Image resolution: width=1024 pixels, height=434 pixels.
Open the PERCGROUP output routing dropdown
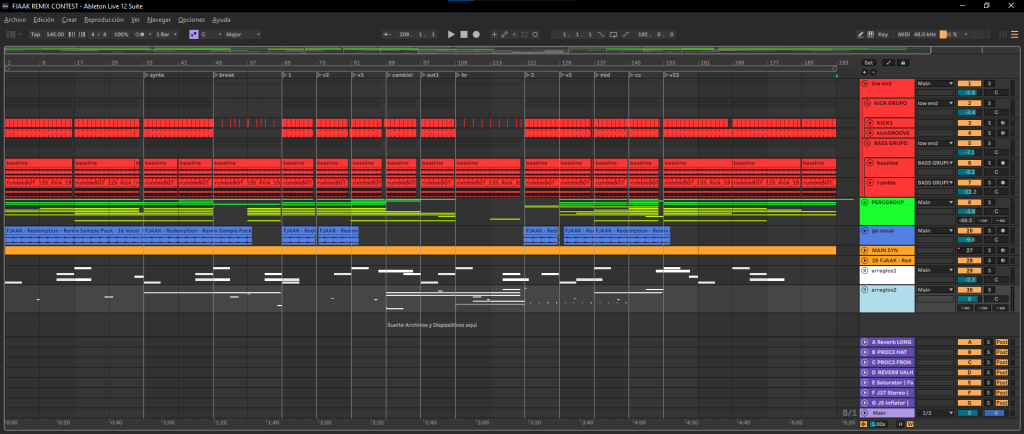[x=937, y=203]
